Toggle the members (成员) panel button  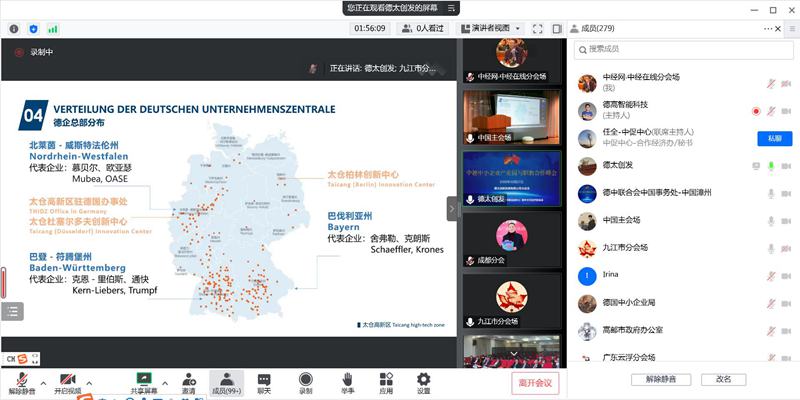(225, 380)
